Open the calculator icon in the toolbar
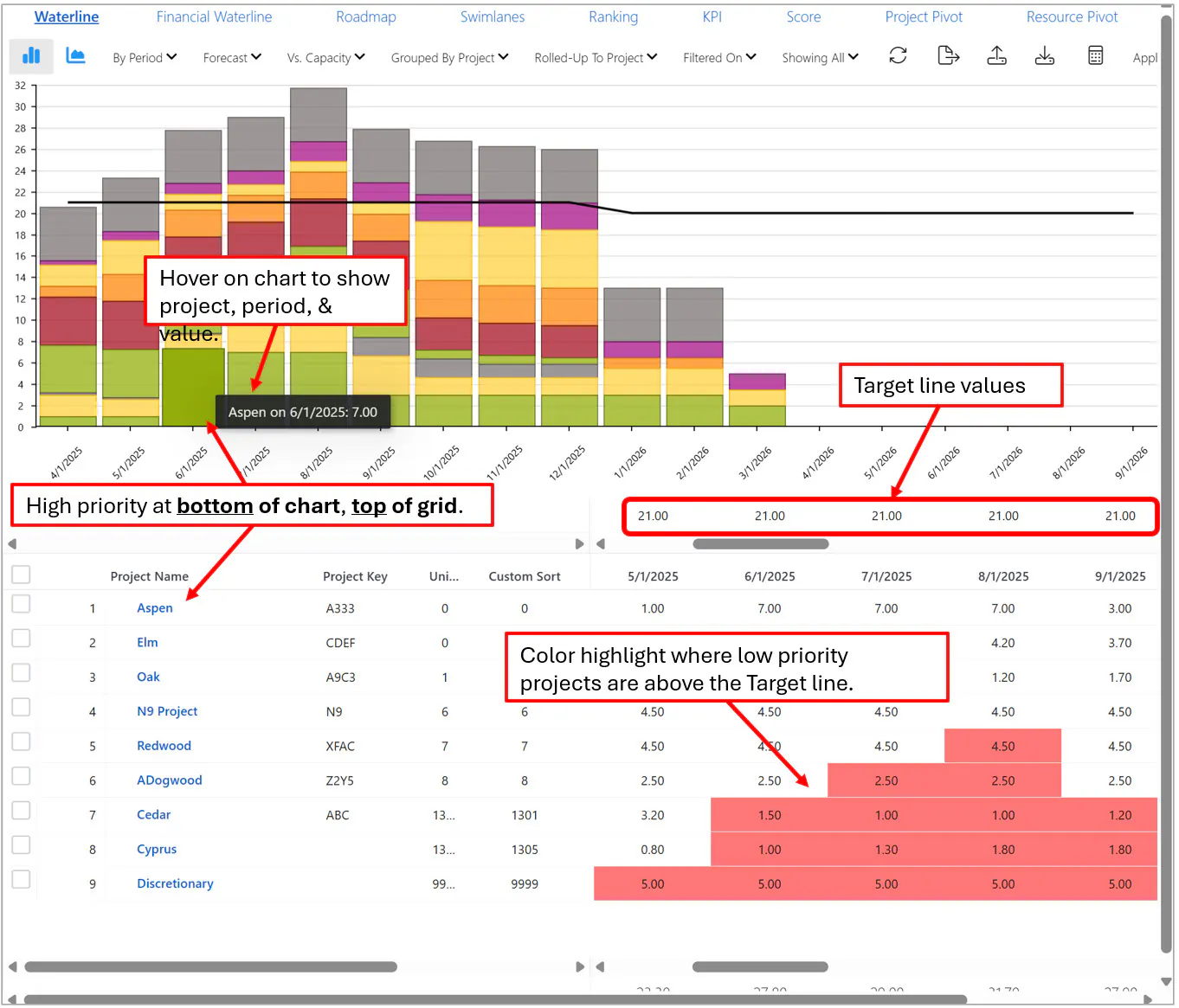The width and height of the screenshot is (1179, 1008). click(1095, 56)
